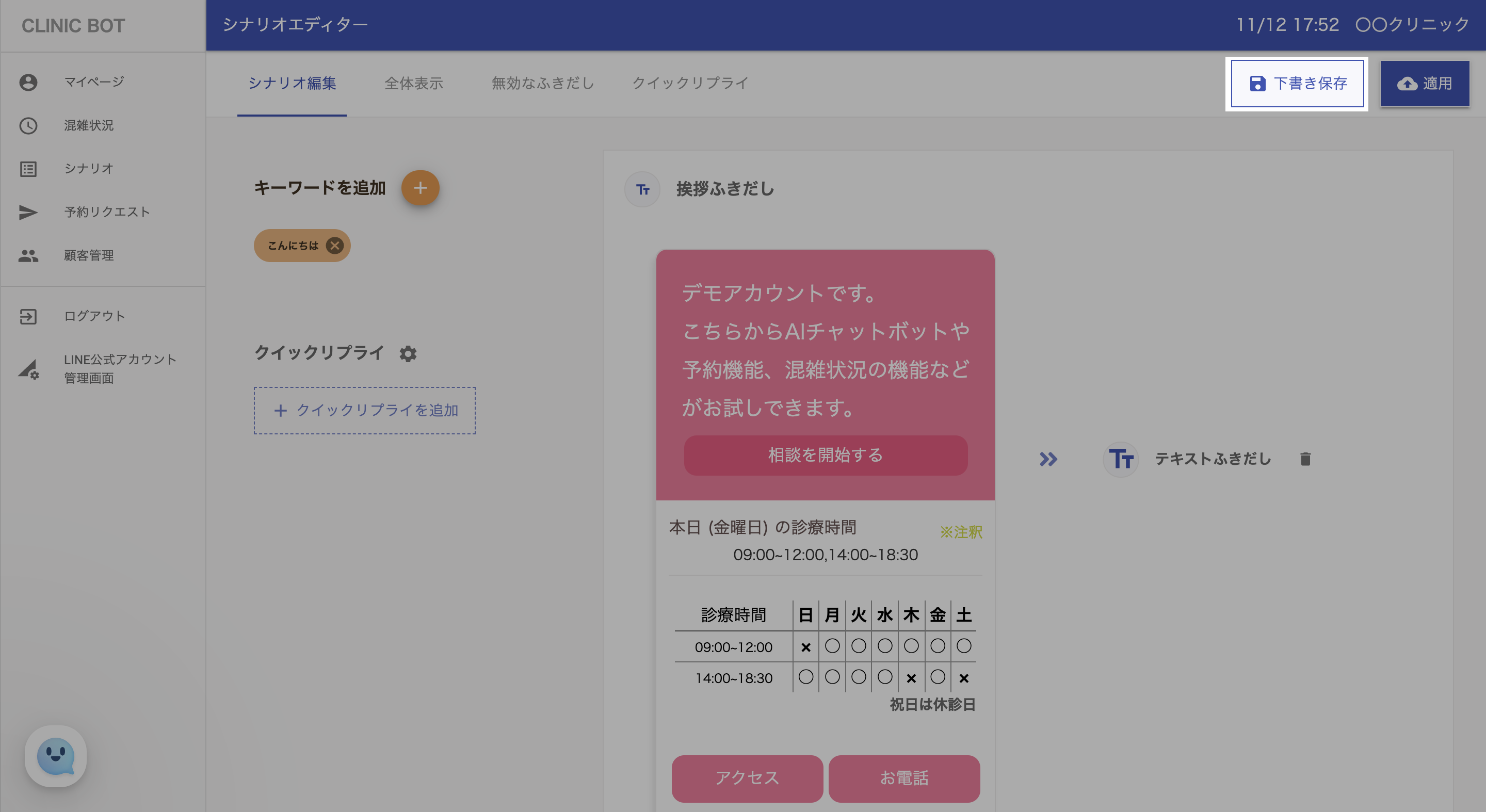Click the orange add keyword plus button
Viewport: 1486px width, 812px height.
[x=420, y=187]
